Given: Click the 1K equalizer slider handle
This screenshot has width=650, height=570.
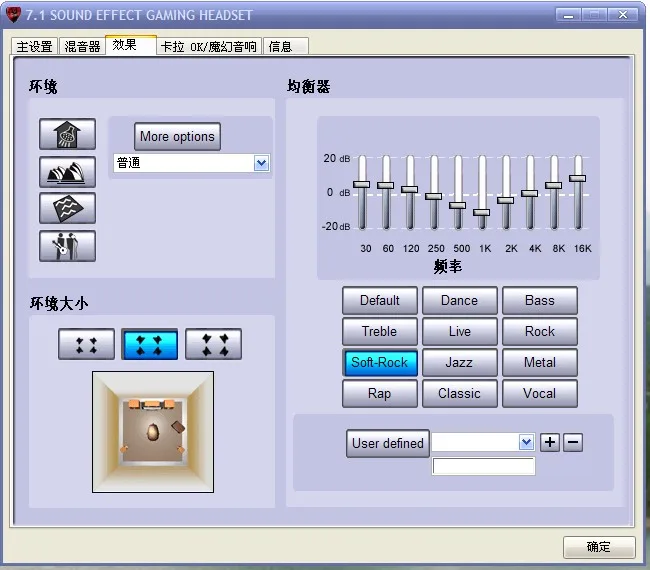Looking at the screenshot, I should 482,212.
